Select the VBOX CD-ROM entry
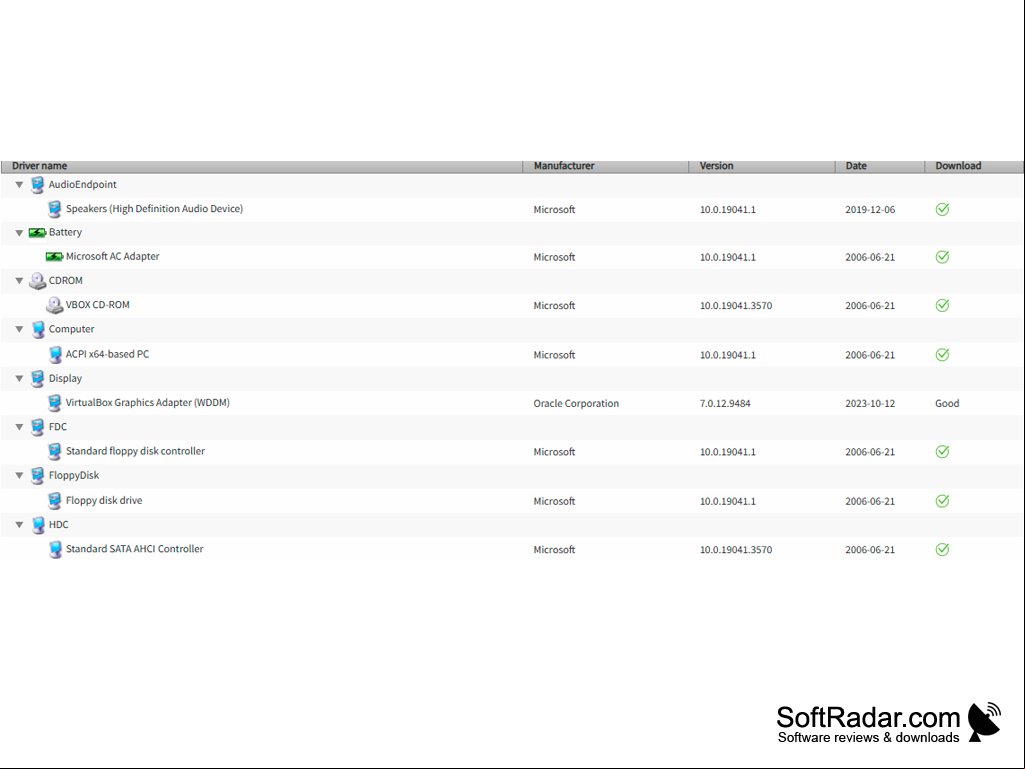This screenshot has width=1025, height=769. coord(97,305)
